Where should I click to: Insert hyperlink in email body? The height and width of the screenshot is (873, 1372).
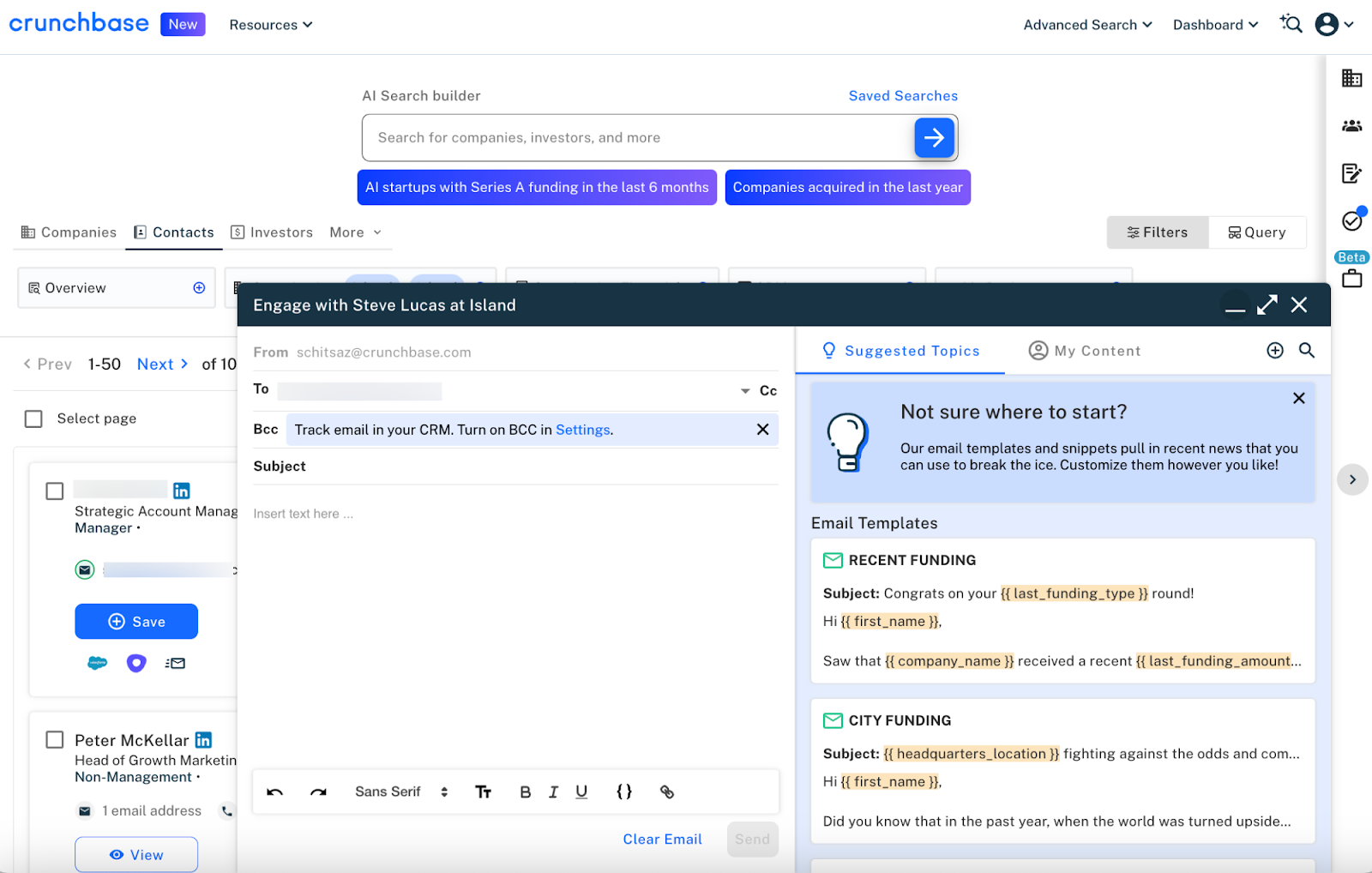[667, 792]
